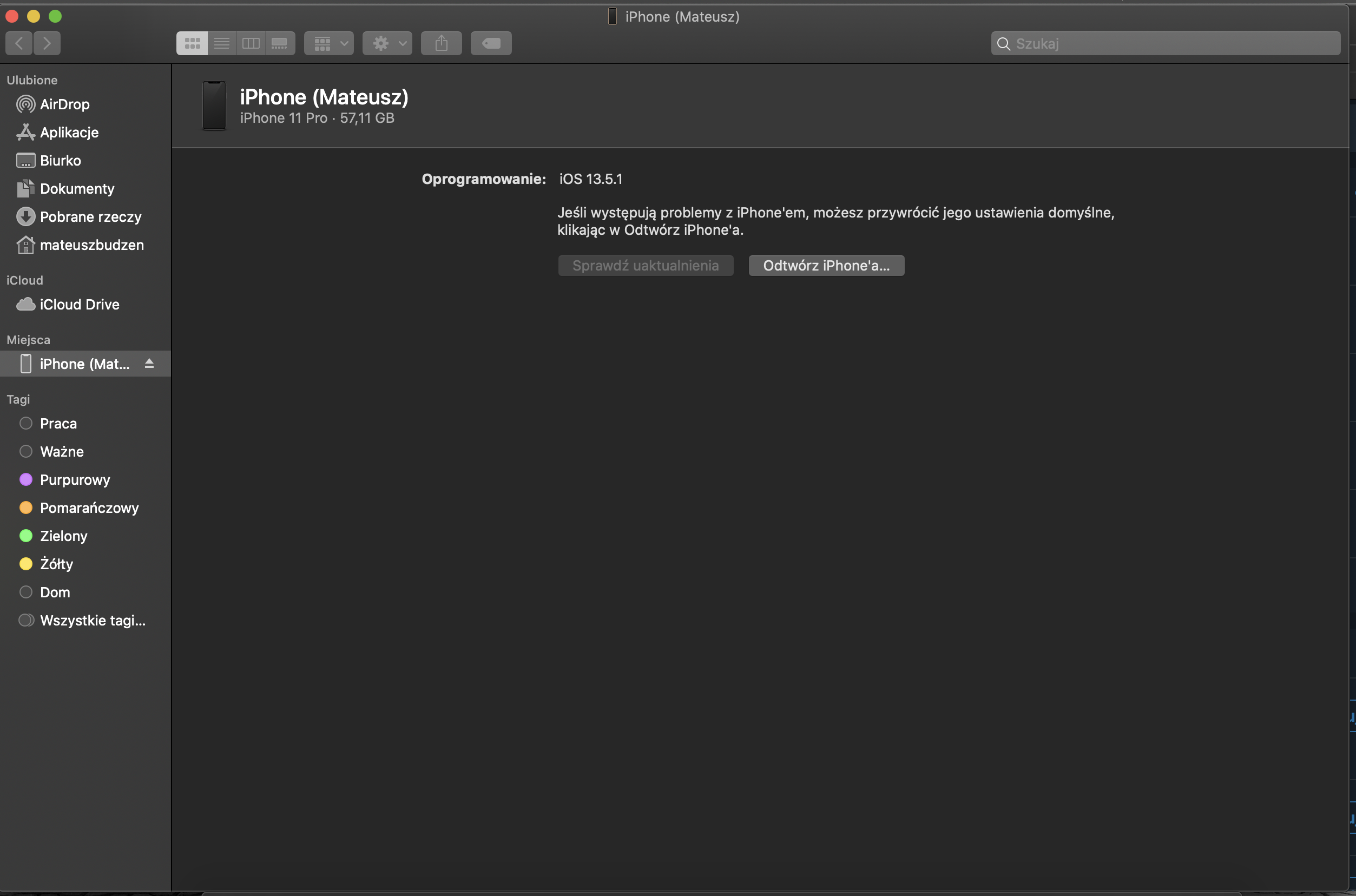This screenshot has width=1356, height=896.
Task: Switch to icon view mode
Action: tap(192, 43)
